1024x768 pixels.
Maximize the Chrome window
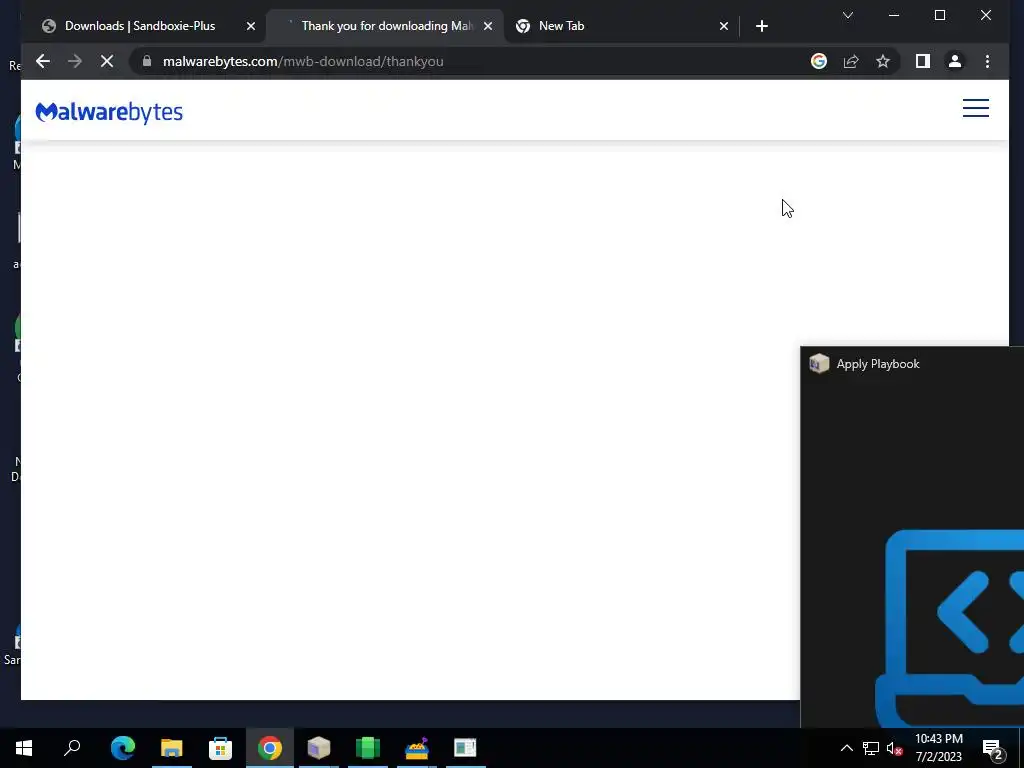[940, 15]
